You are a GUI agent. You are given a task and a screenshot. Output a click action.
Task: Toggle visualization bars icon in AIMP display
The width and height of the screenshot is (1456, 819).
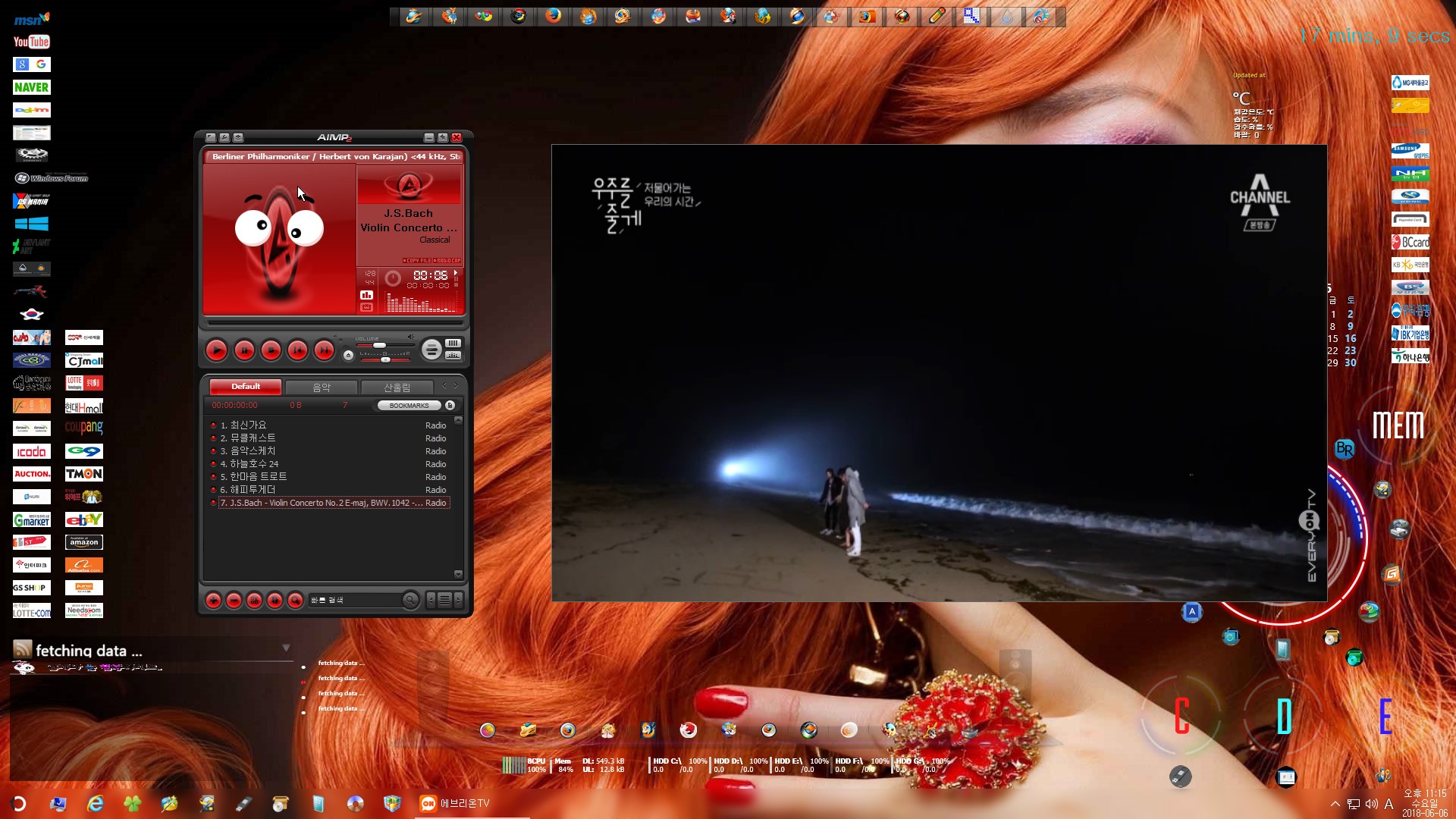[x=366, y=295]
